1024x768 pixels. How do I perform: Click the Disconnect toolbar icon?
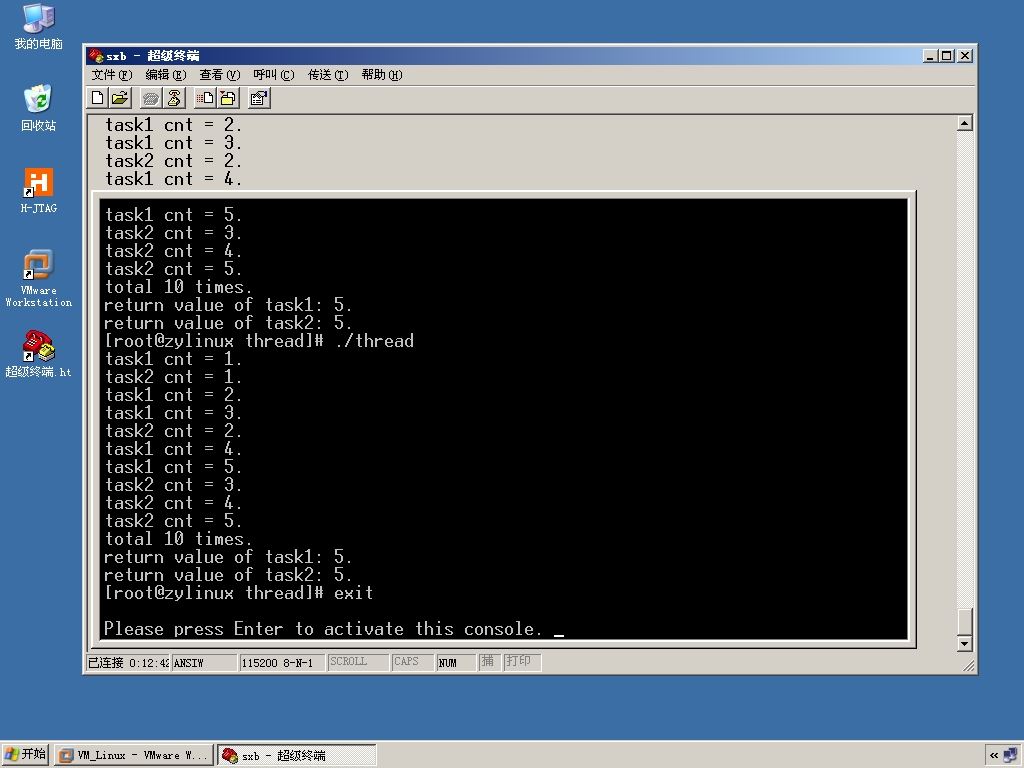click(174, 99)
